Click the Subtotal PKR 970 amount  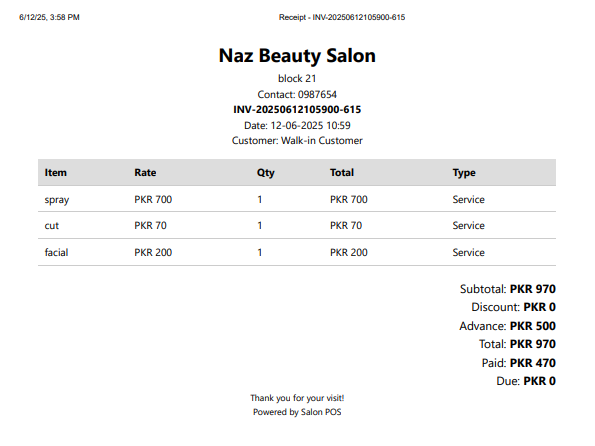(x=532, y=289)
